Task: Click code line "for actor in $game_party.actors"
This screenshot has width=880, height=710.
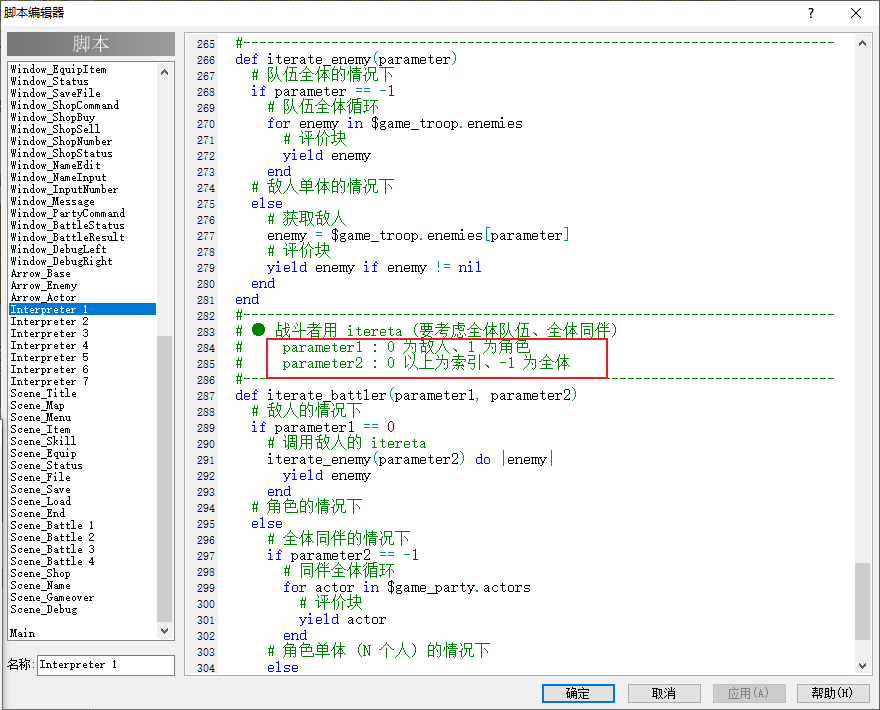Action: pos(406,588)
